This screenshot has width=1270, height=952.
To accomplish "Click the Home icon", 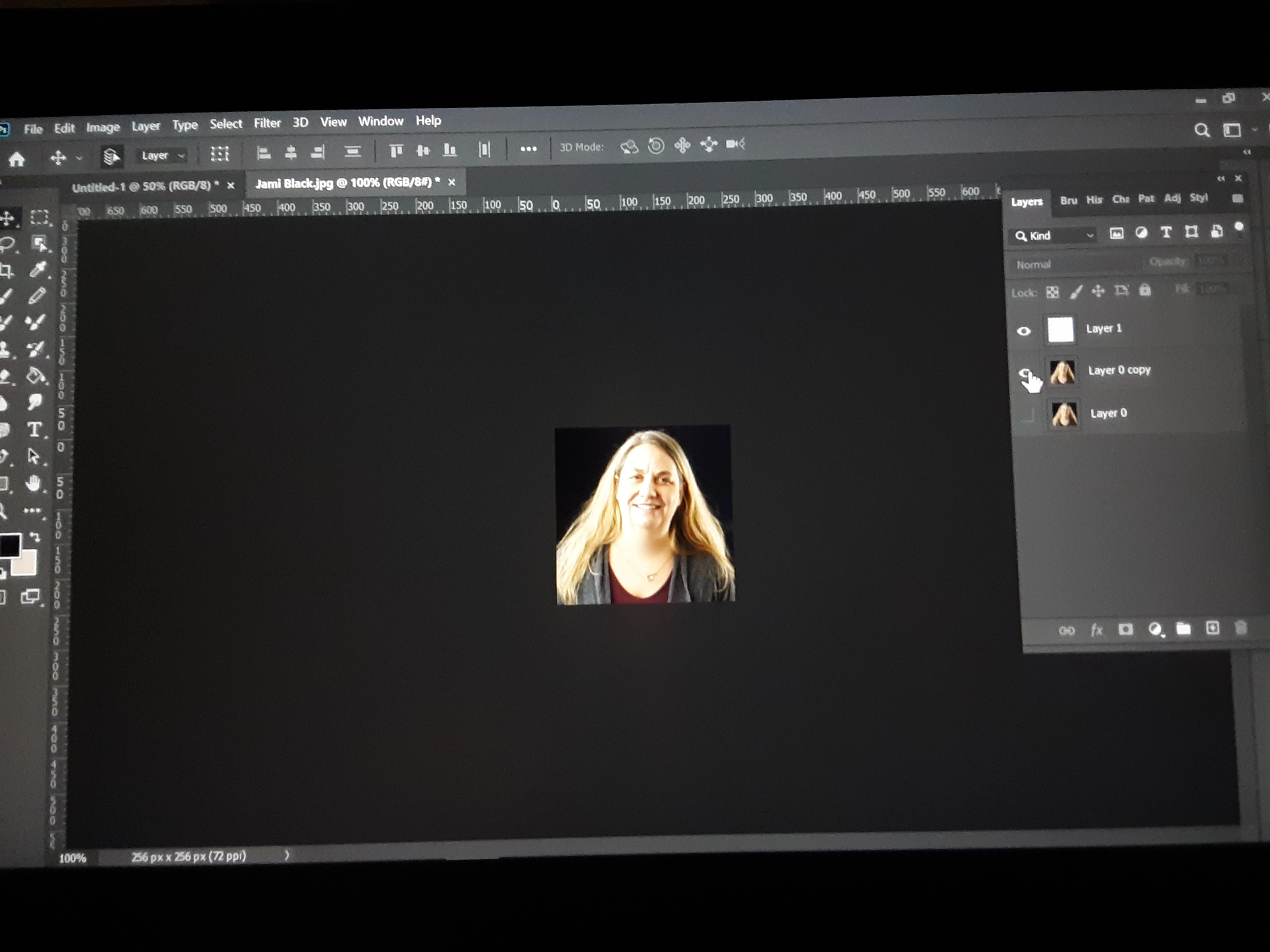I will pos(17,159).
